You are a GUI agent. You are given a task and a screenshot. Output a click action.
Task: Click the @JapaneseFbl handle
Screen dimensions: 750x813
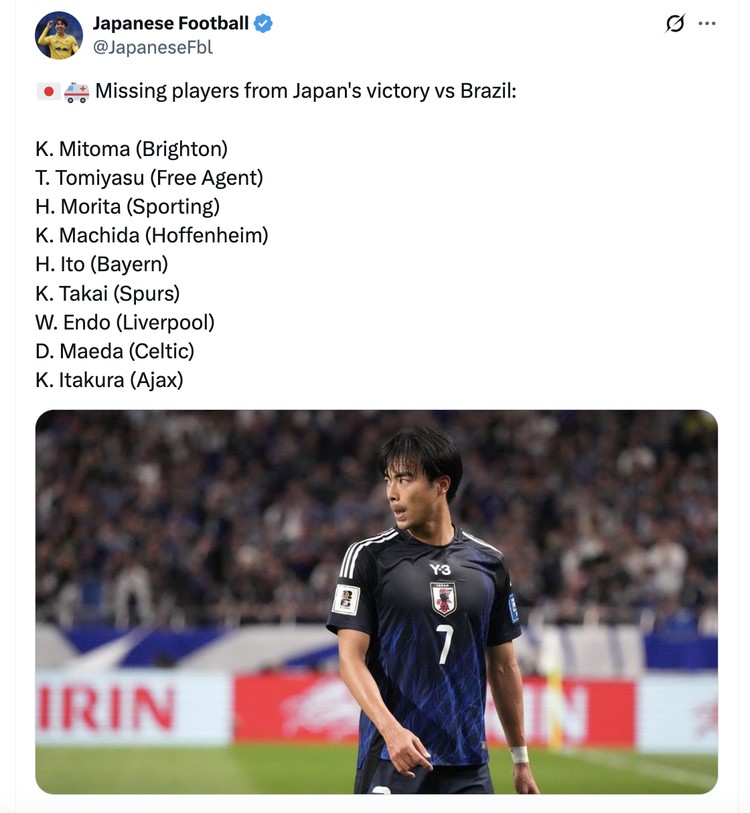pyautogui.click(x=152, y=47)
